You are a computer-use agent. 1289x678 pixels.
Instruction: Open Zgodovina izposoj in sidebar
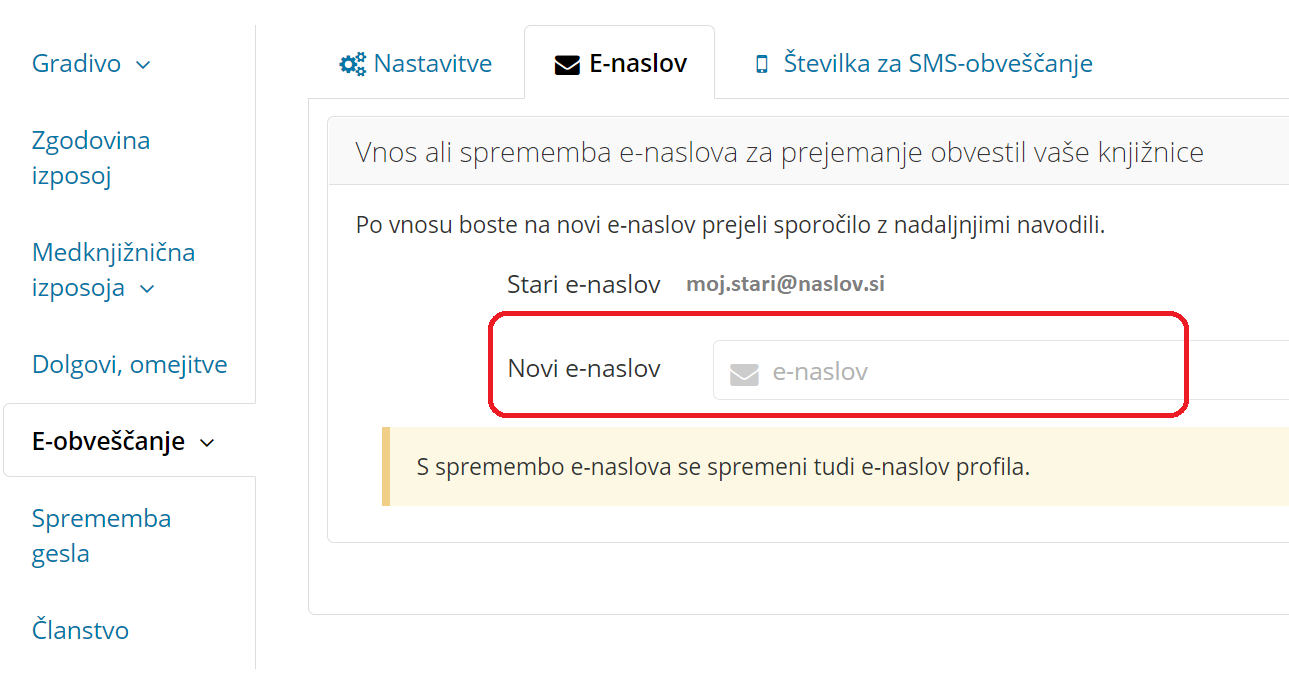coord(91,158)
